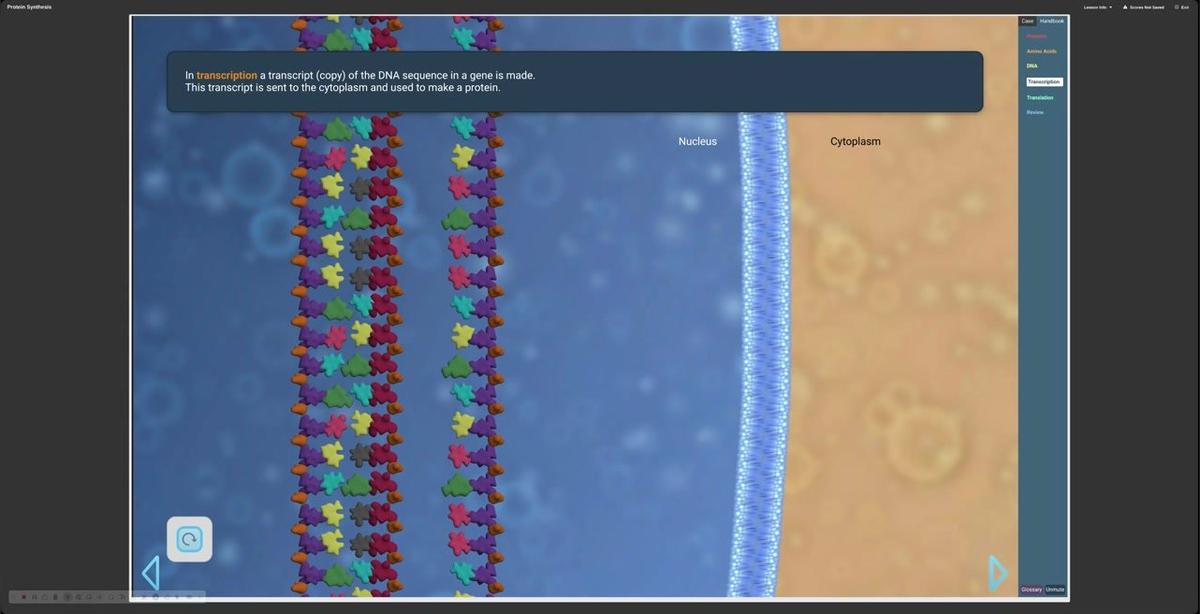The width and height of the screenshot is (1200, 614).
Task: Open the Lesson Info dropdown
Action: tap(1097, 7)
